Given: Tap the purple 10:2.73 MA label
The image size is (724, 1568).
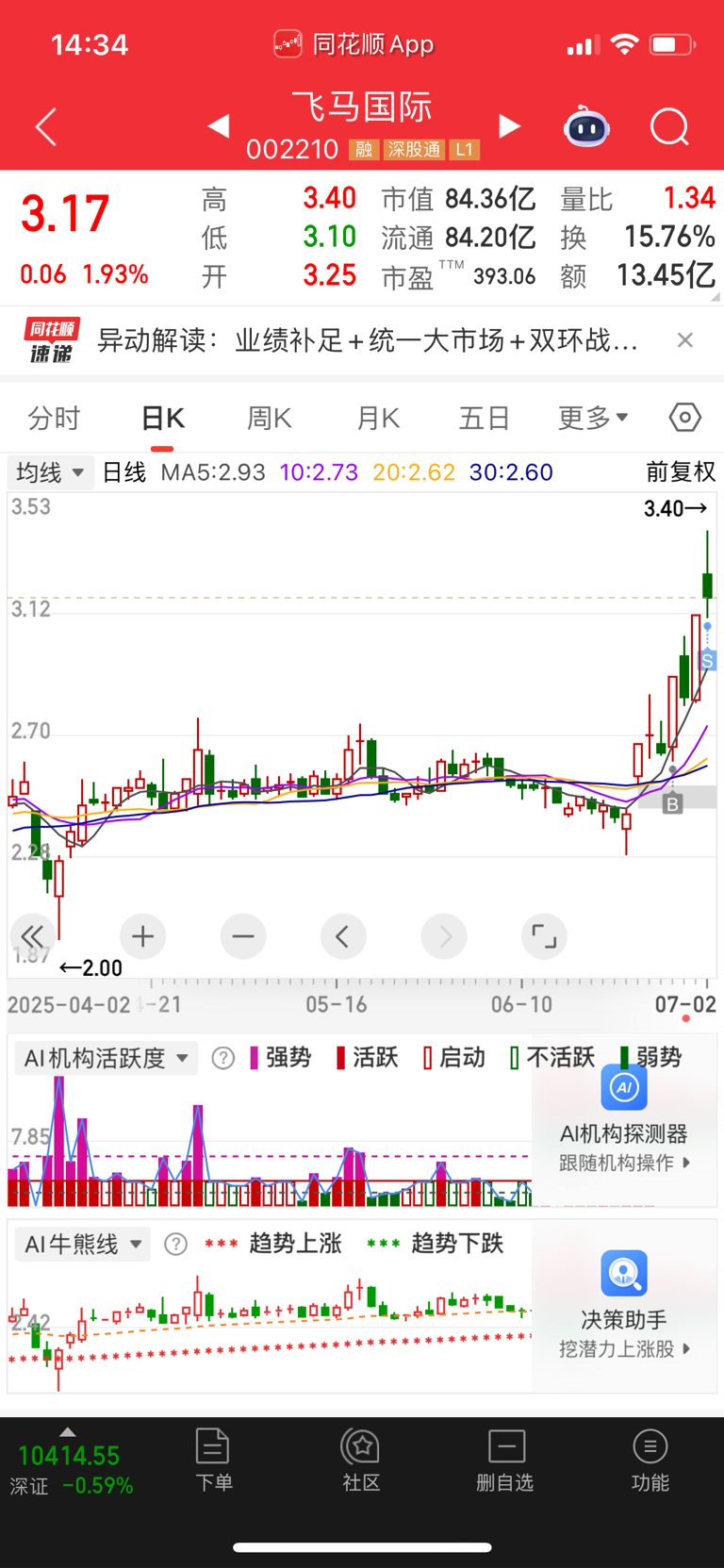Looking at the screenshot, I should tap(319, 472).
